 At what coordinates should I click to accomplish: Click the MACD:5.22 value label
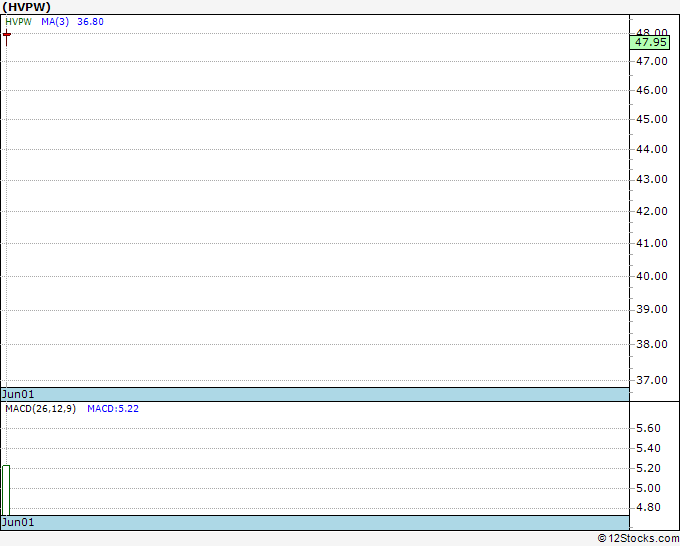tap(113, 409)
